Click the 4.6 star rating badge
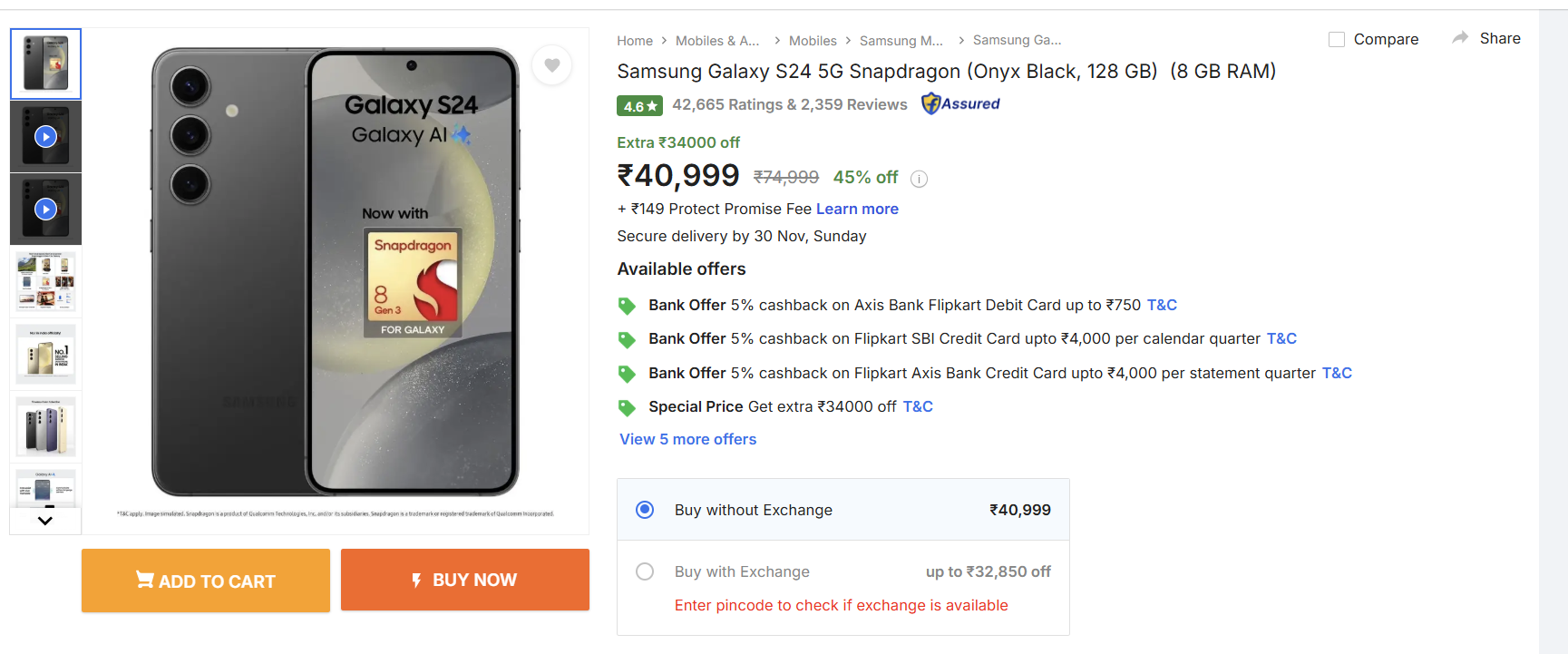Viewport: 1568px width, 654px height. 639,106
